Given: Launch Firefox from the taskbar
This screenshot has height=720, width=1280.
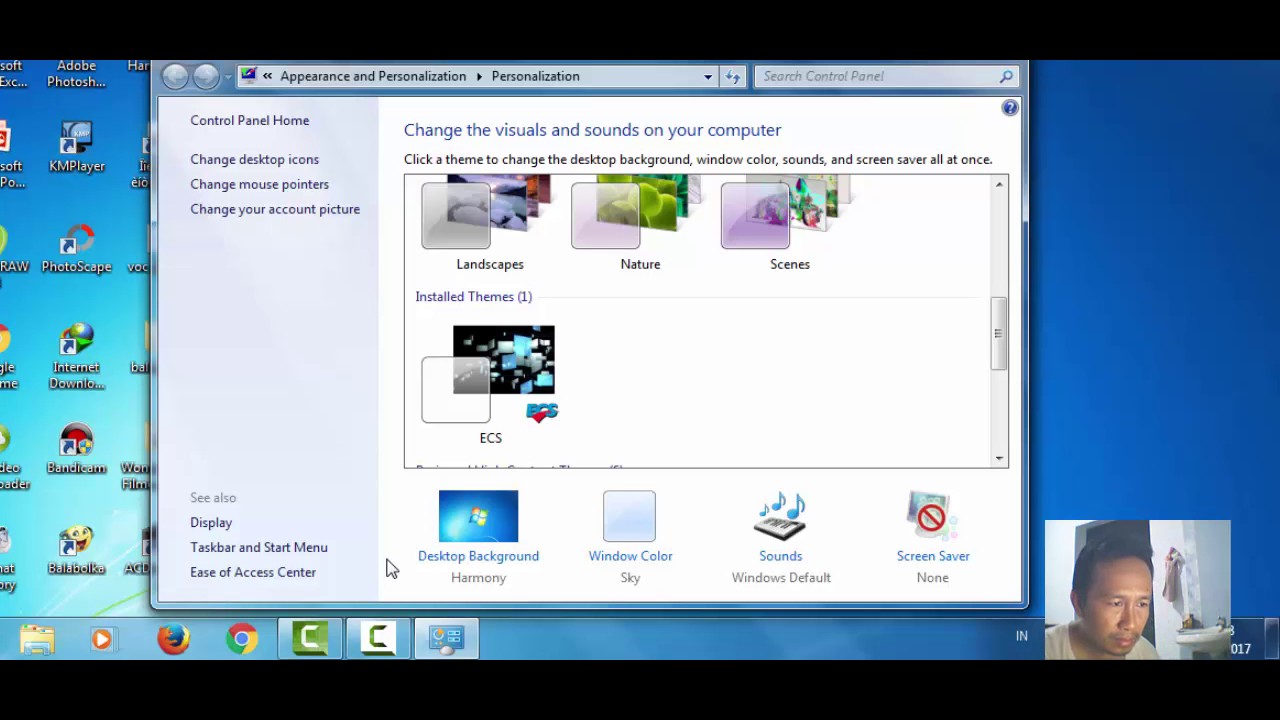Looking at the screenshot, I should coord(173,639).
